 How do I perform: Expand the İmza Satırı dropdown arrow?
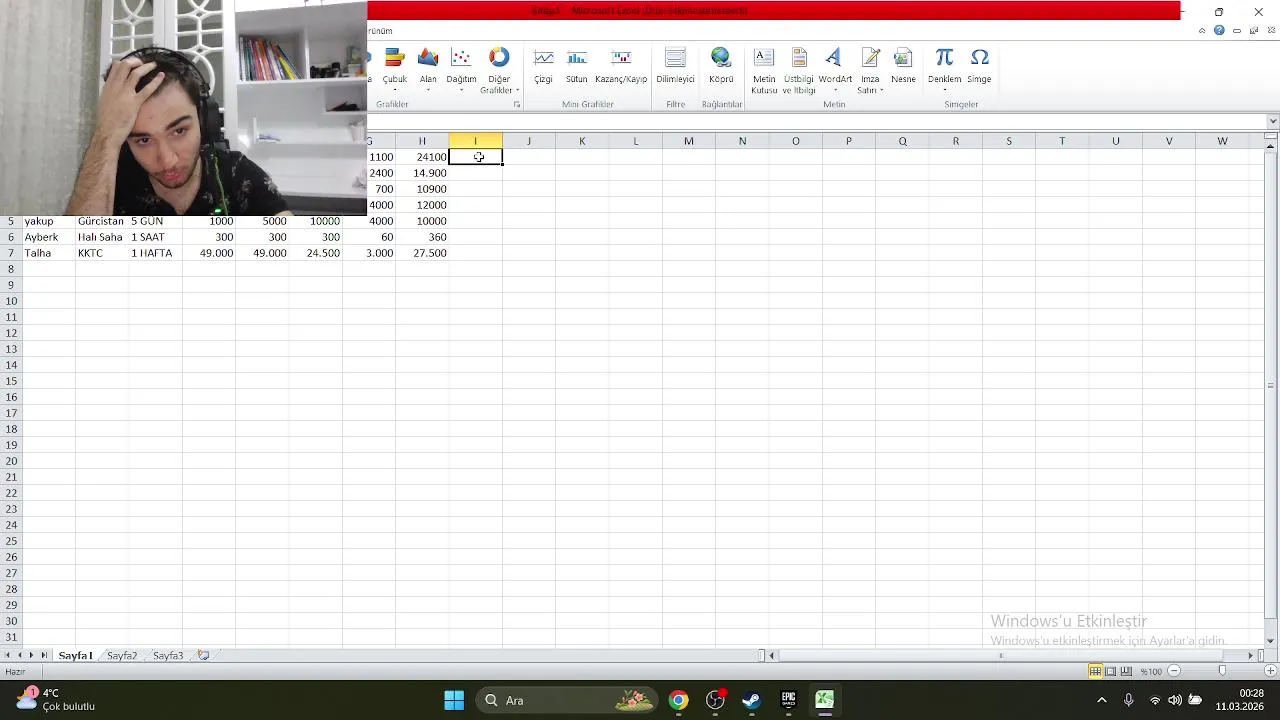881,91
